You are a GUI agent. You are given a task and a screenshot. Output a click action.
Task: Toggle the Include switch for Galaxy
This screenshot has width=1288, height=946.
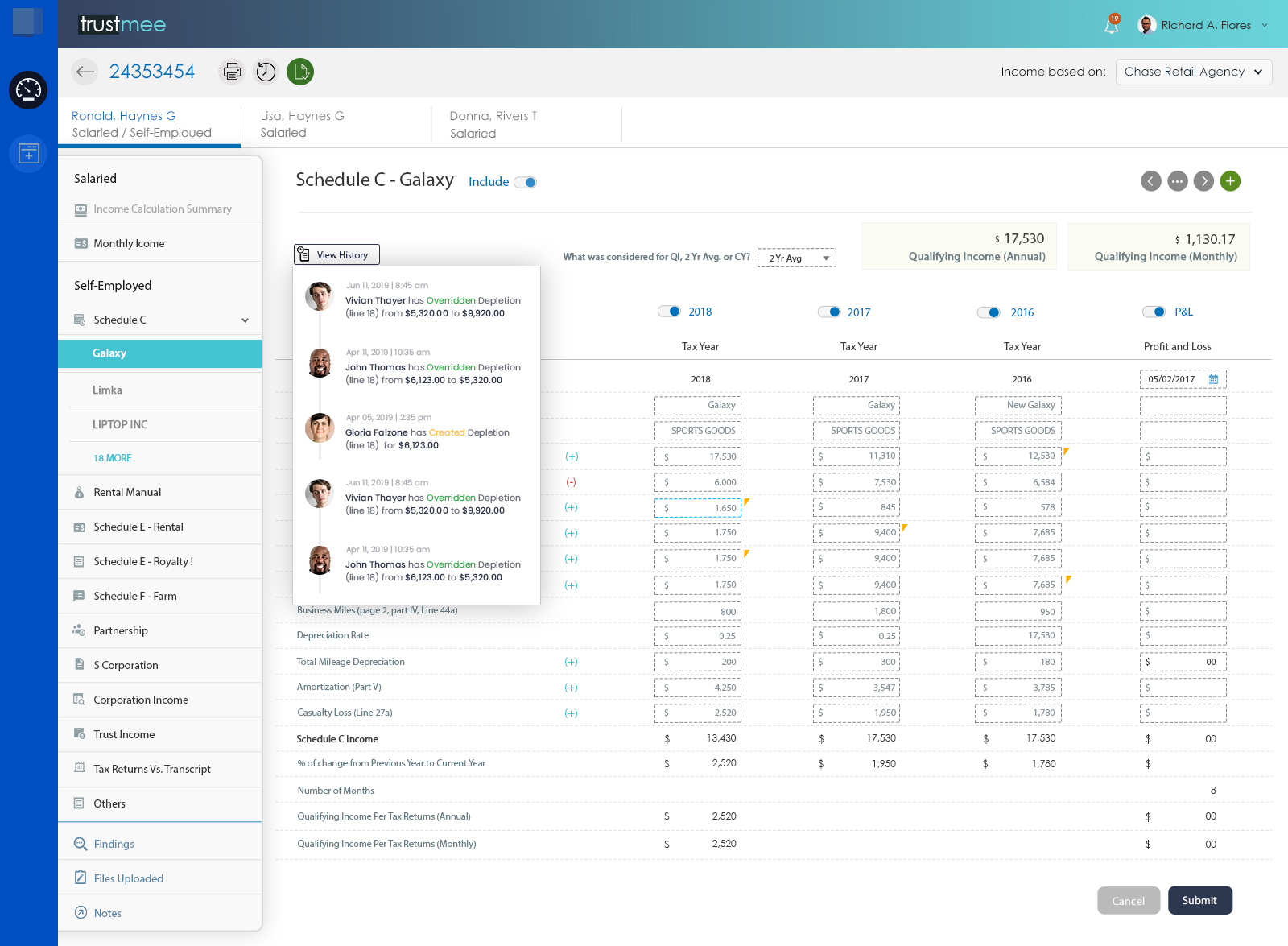click(x=526, y=182)
